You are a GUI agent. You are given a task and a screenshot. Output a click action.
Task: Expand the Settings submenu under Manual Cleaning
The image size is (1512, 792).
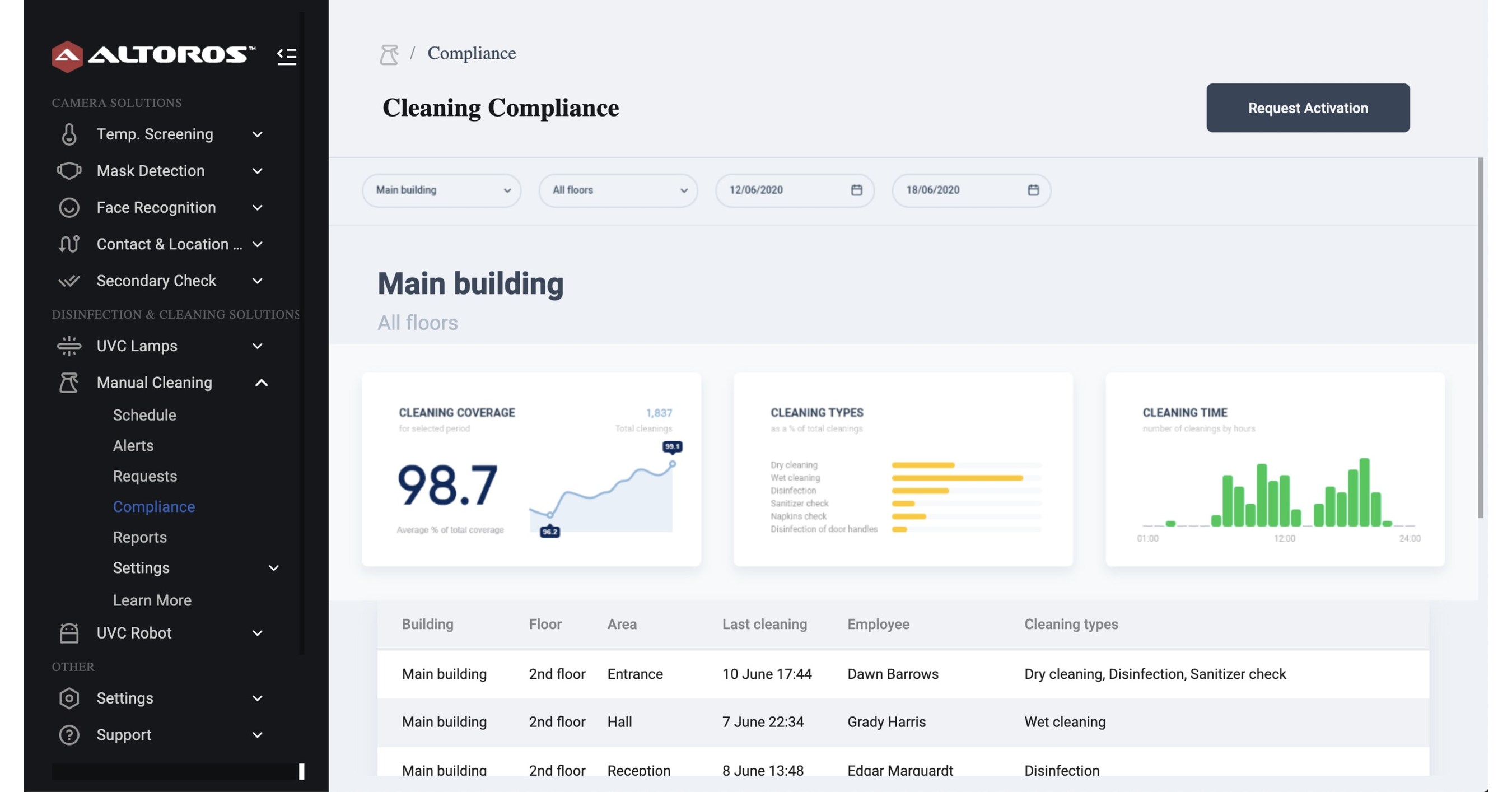point(273,568)
